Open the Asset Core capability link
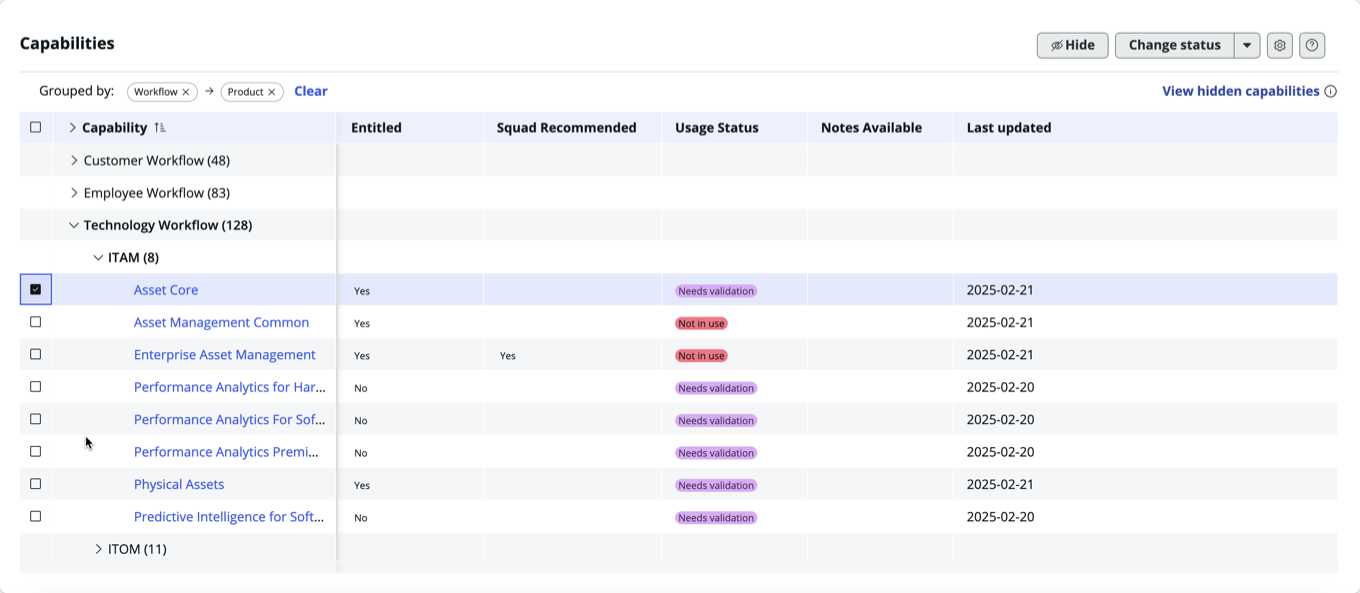 click(166, 290)
